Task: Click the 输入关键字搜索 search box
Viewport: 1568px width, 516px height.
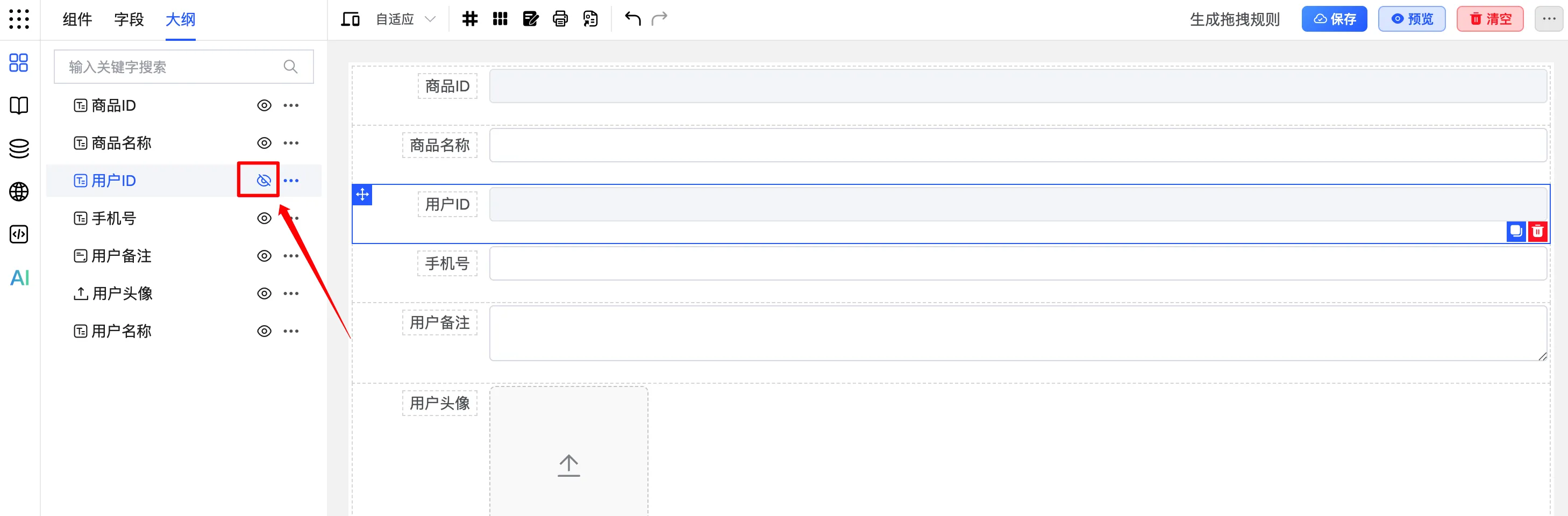Action: pyautogui.click(x=174, y=67)
